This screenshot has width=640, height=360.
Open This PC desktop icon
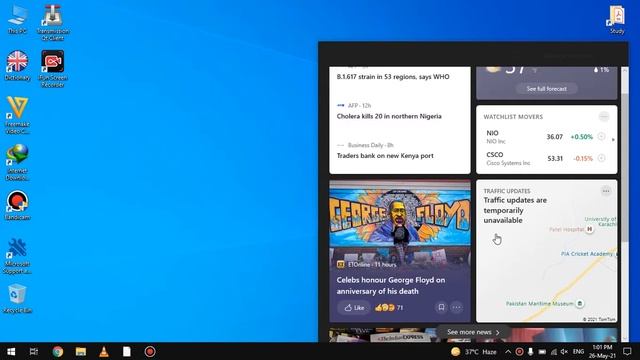(17, 20)
